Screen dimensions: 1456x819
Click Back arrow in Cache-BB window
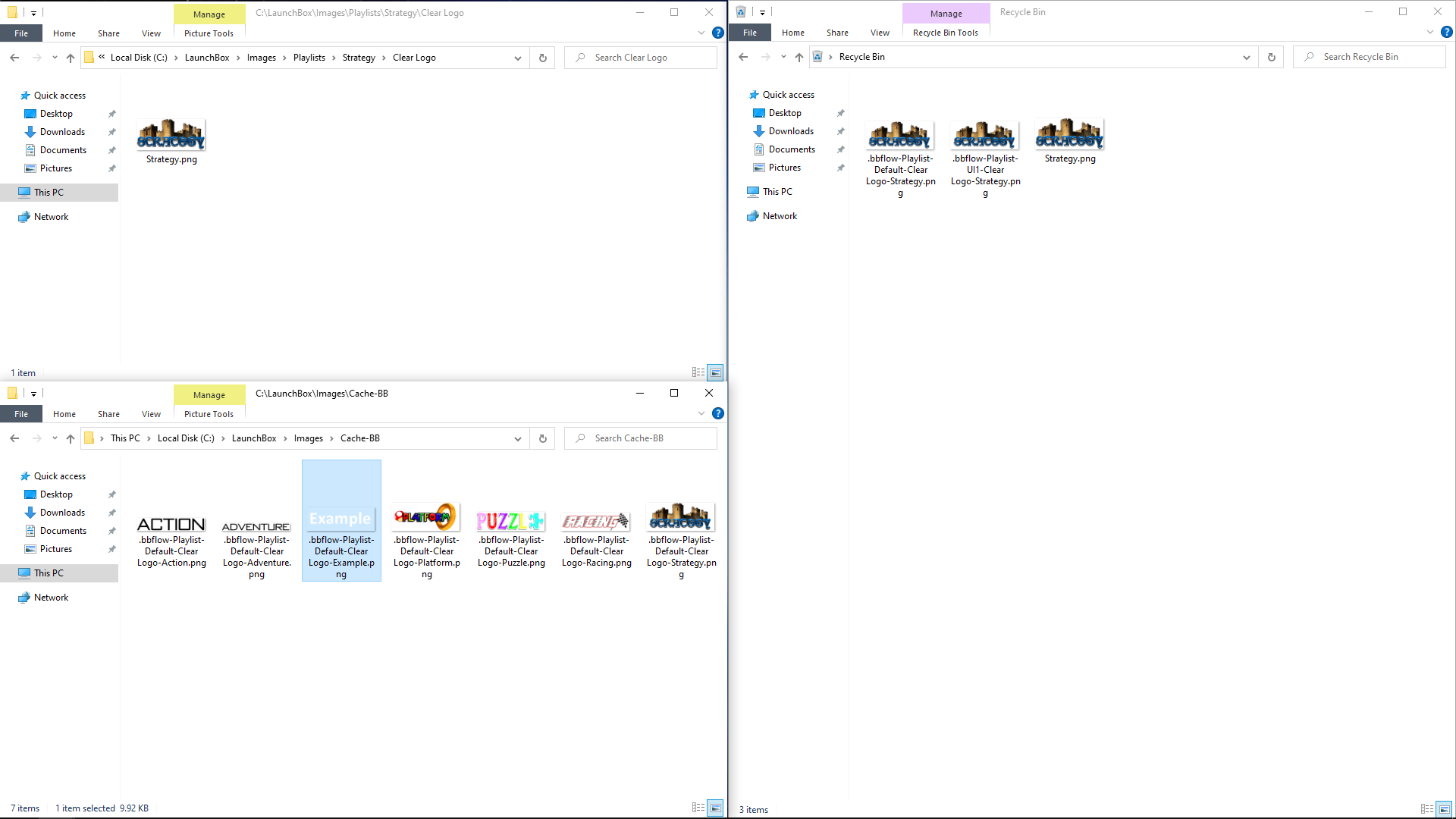pyautogui.click(x=14, y=438)
